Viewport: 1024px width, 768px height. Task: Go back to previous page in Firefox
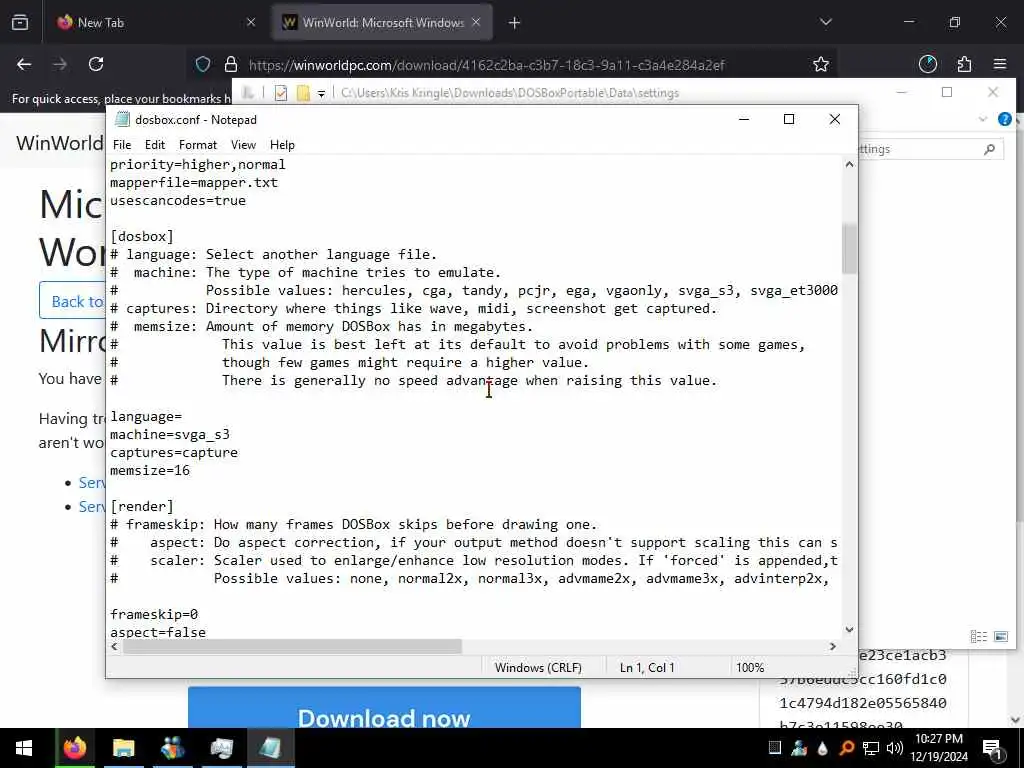point(24,64)
